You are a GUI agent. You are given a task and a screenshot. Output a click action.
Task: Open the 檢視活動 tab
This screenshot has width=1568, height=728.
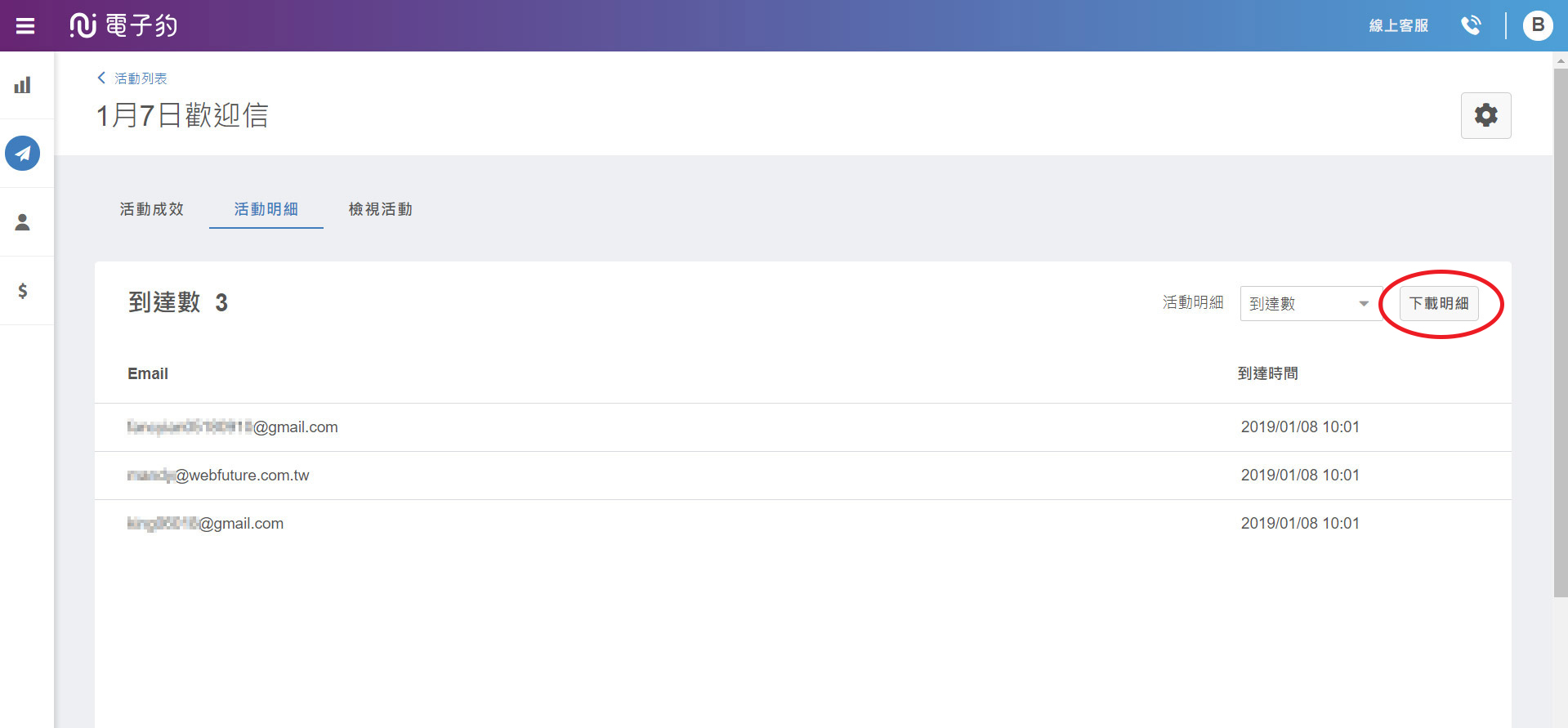point(381,209)
